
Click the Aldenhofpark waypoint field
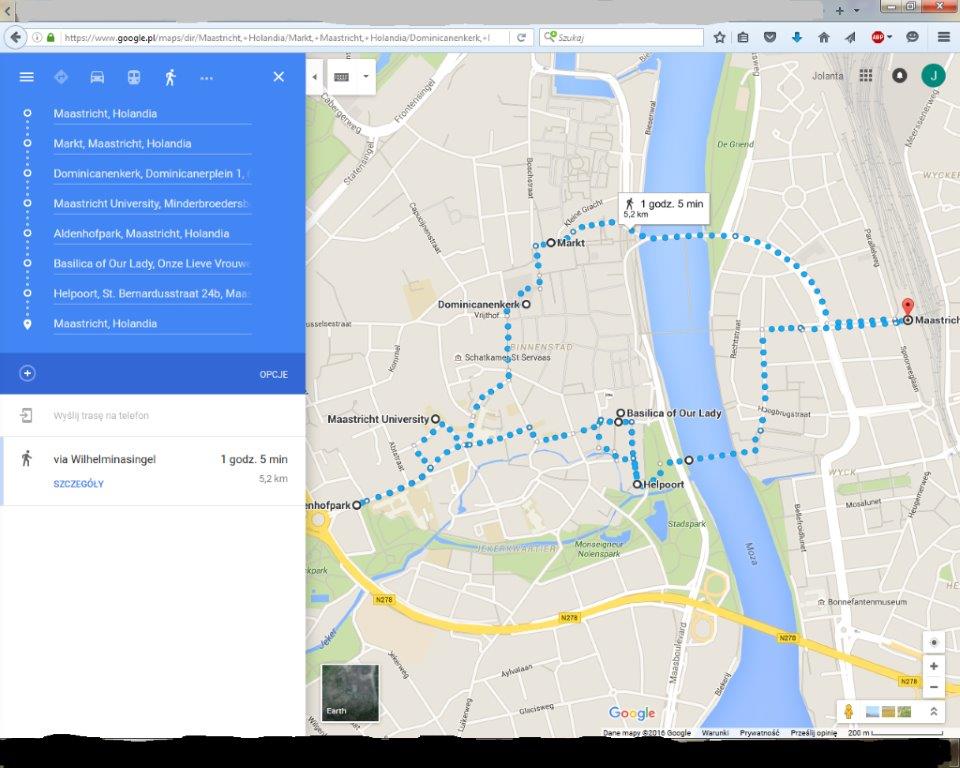point(152,233)
